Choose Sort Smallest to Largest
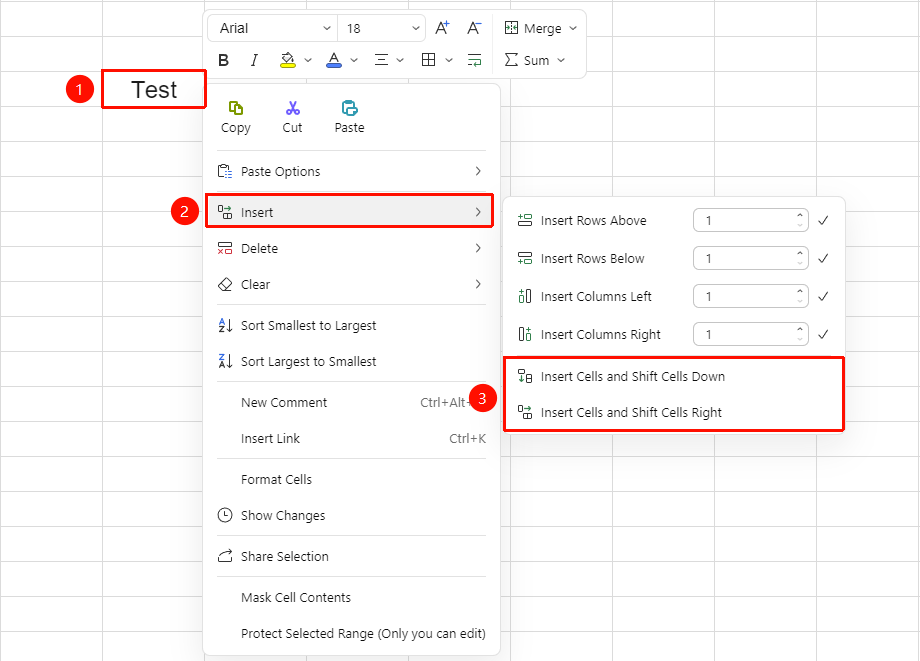The image size is (920, 661). [x=351, y=326]
